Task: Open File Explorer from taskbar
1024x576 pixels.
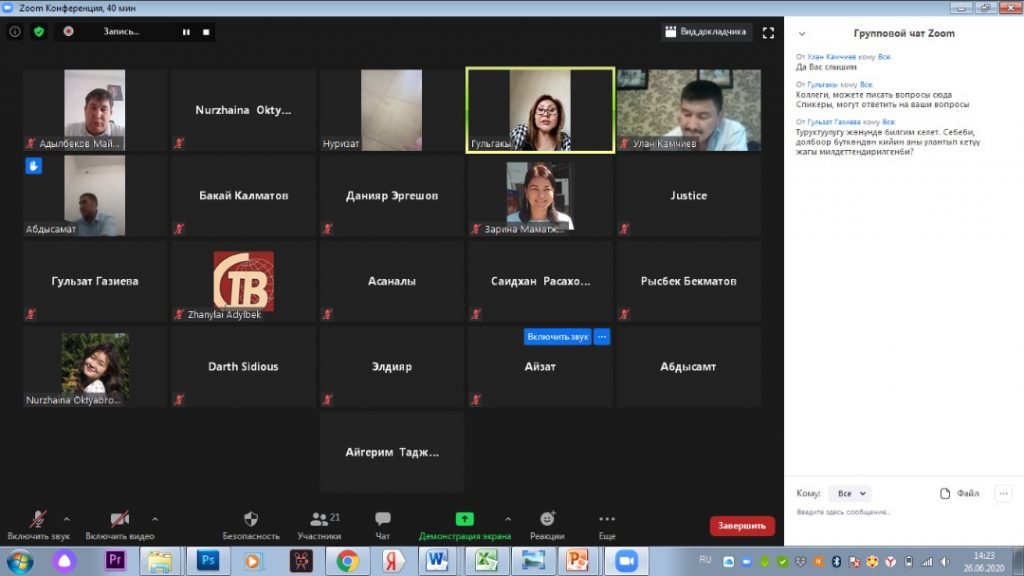Action: (159, 561)
